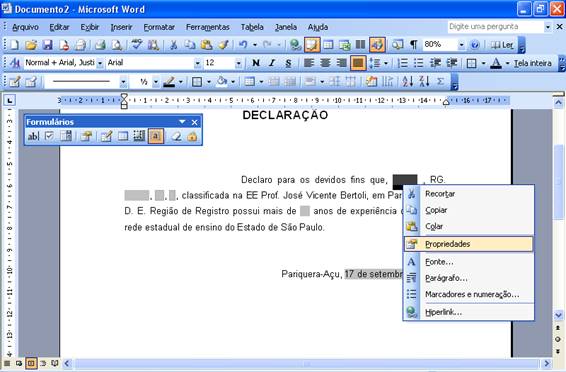Screen dimensions: 566x372
Task: Expand Formulários toolbar options arrow
Action: [182, 122]
